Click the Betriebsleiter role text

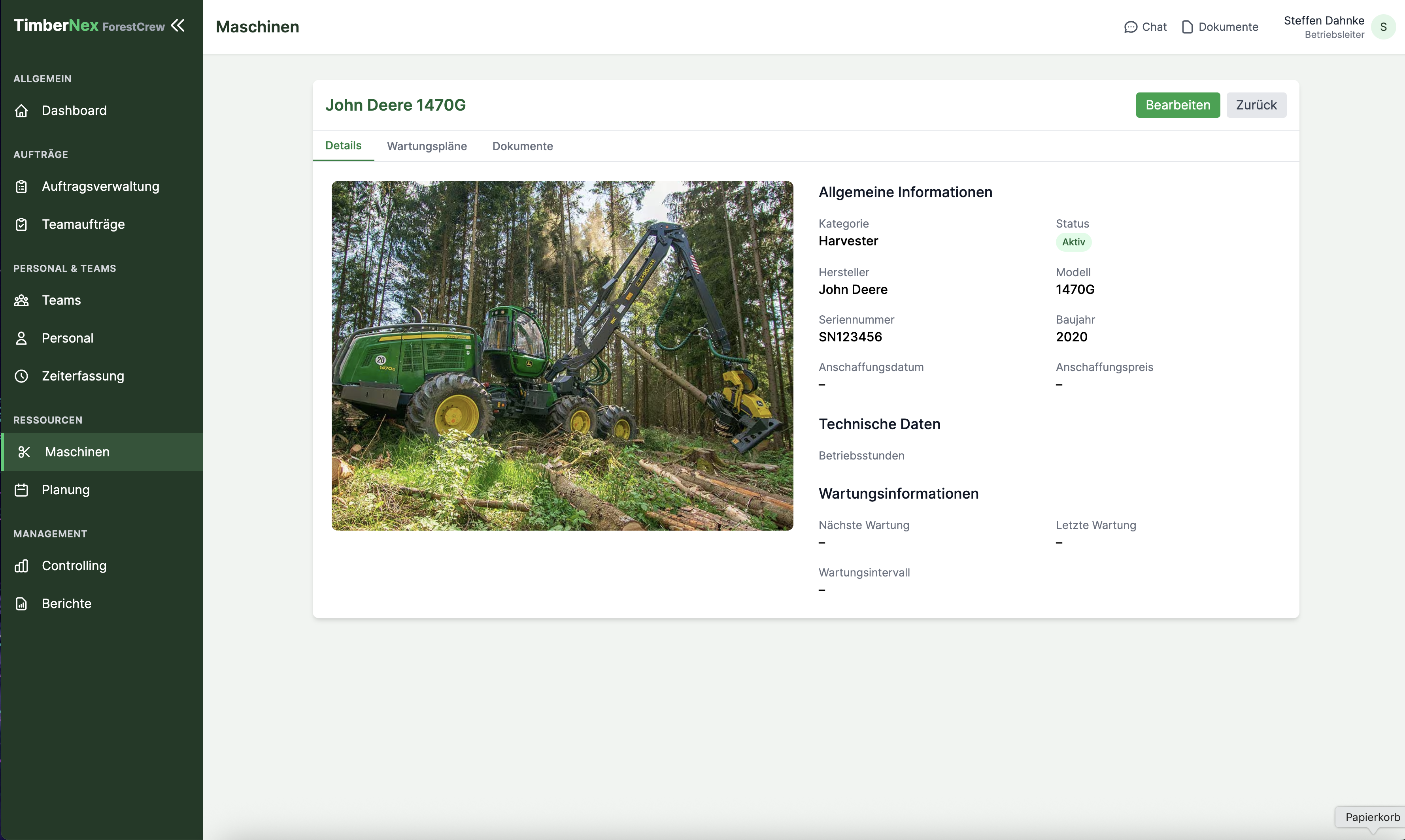(x=1334, y=35)
